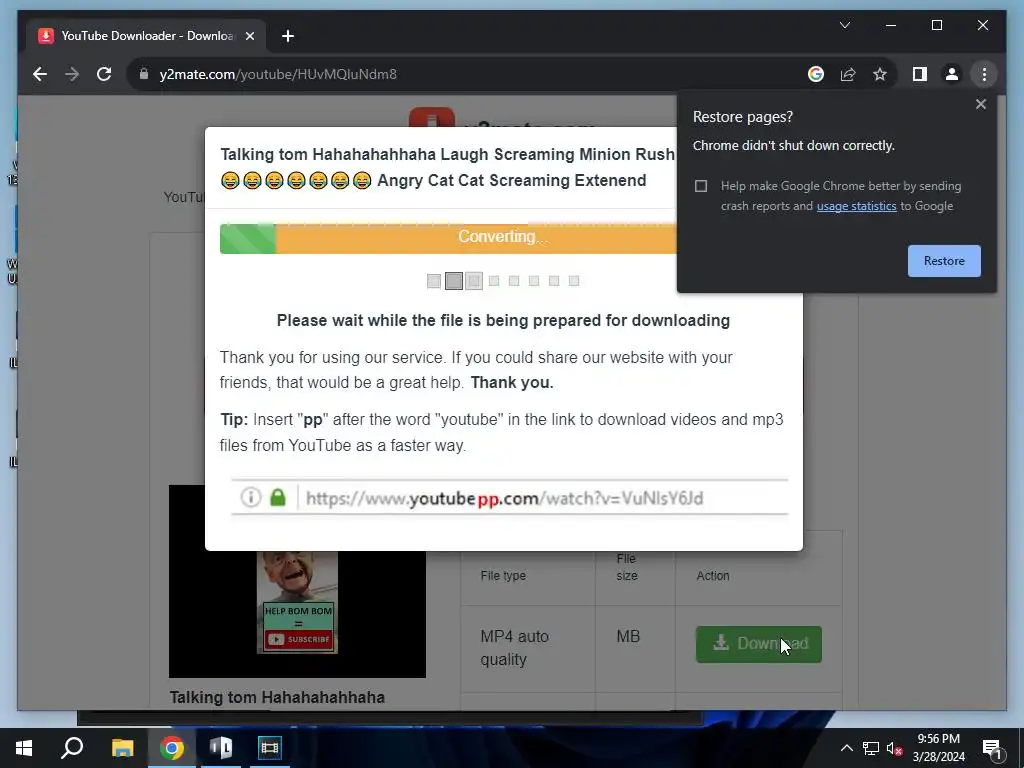Open Chrome side panel
The width and height of the screenshot is (1024, 768).
pyautogui.click(x=920, y=74)
